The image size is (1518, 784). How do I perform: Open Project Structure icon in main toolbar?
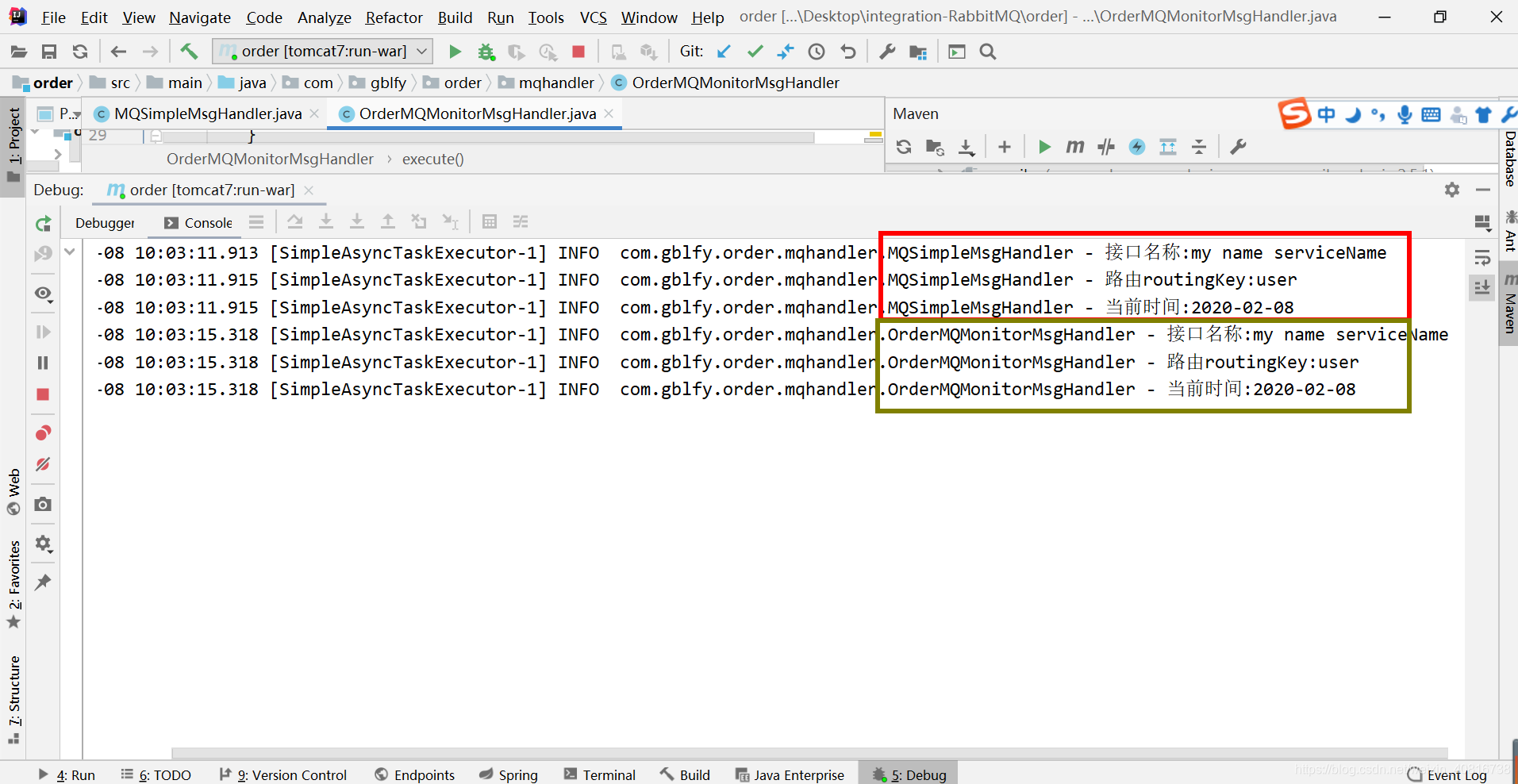tap(918, 52)
